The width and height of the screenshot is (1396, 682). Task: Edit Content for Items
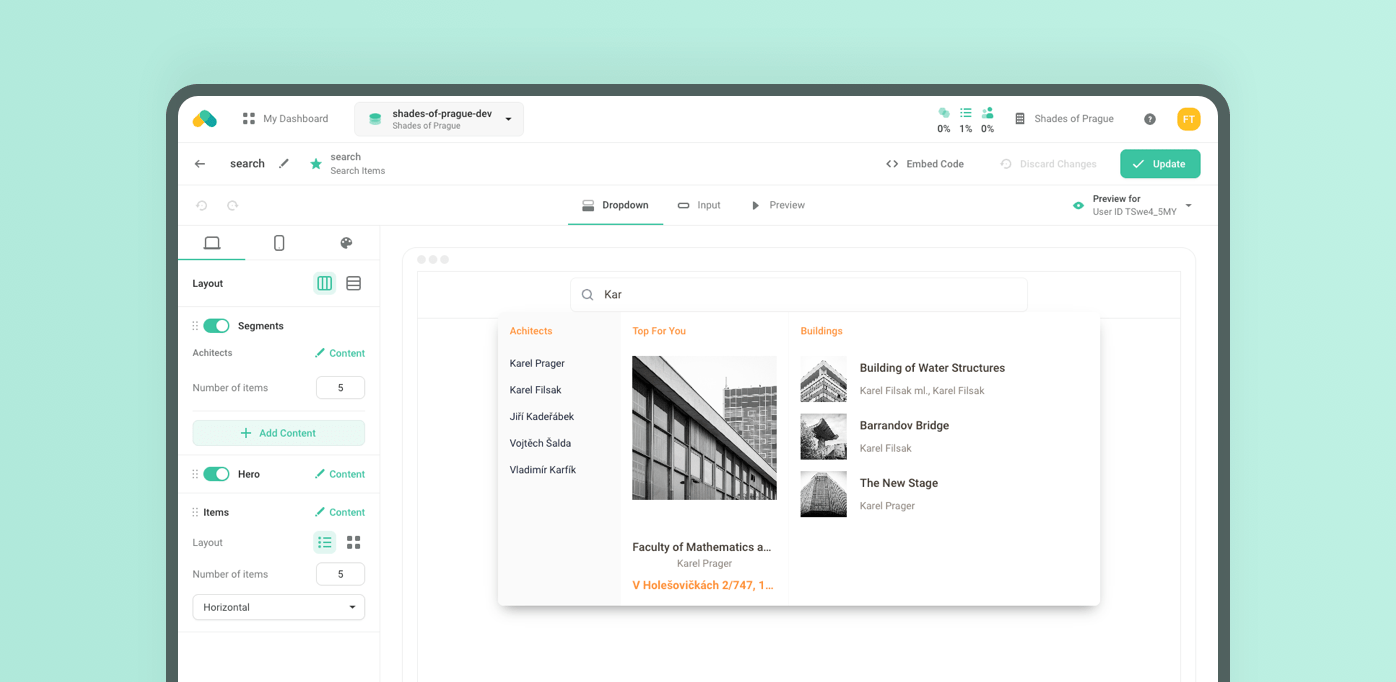pos(340,512)
